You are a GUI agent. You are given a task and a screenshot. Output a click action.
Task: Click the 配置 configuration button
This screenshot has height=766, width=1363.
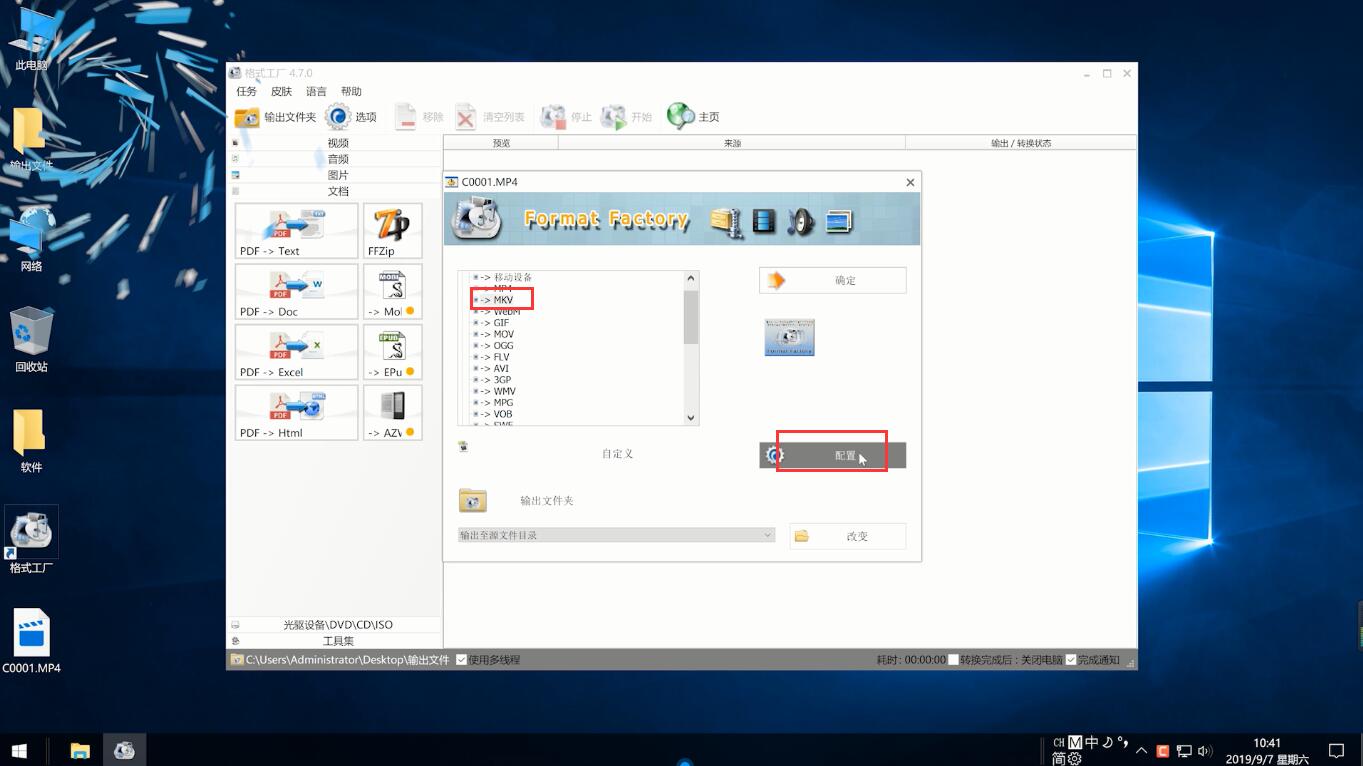click(832, 455)
